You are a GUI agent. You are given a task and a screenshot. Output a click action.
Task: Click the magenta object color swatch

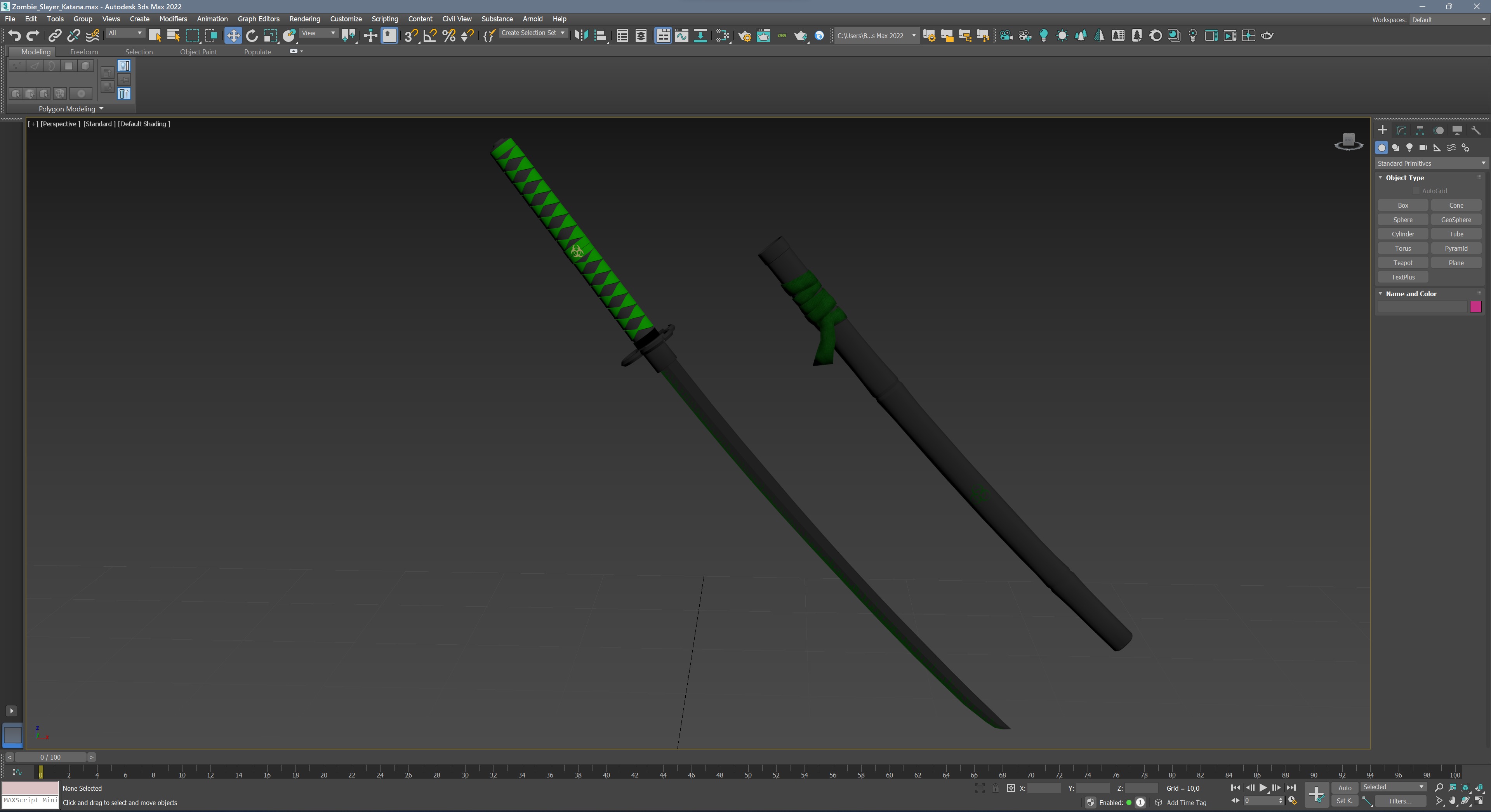click(x=1475, y=307)
